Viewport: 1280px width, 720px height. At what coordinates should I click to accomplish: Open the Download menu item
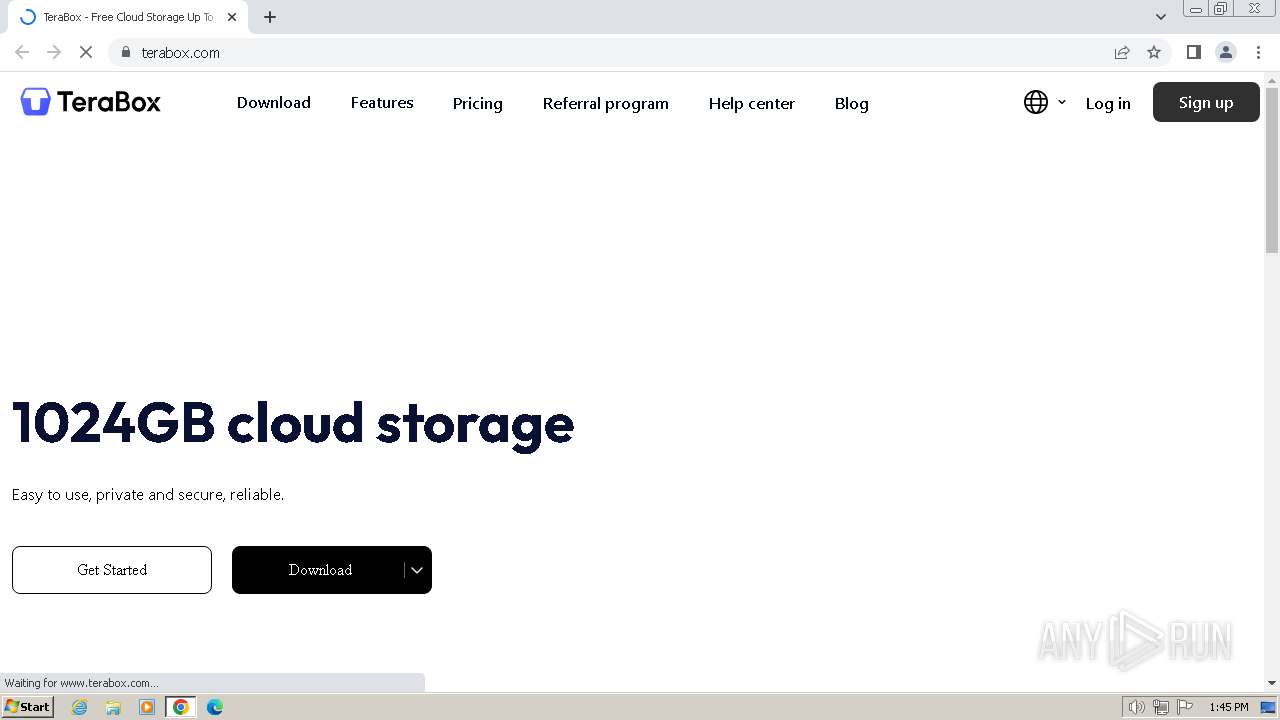[274, 103]
